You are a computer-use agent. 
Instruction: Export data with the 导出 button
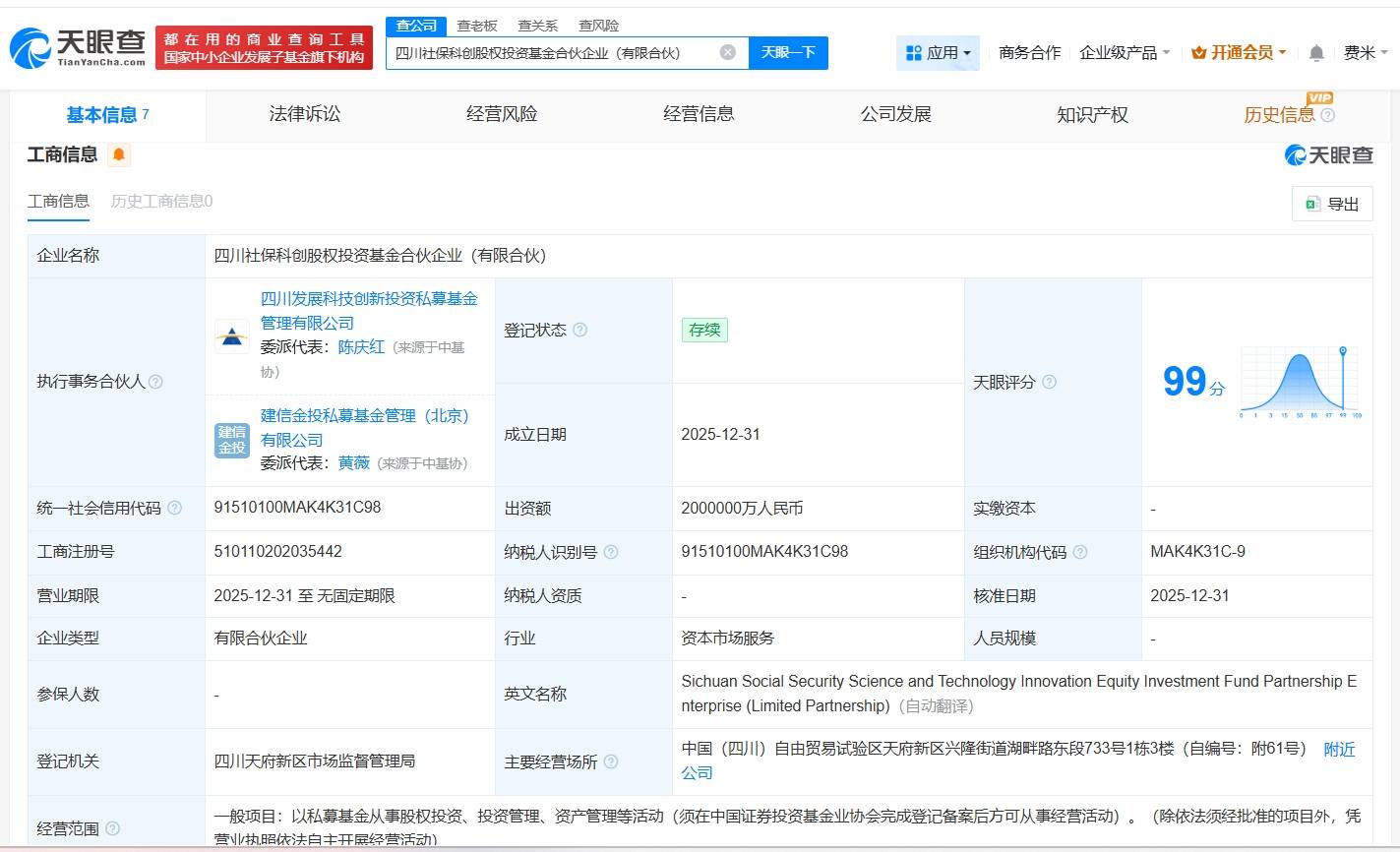coord(1331,204)
